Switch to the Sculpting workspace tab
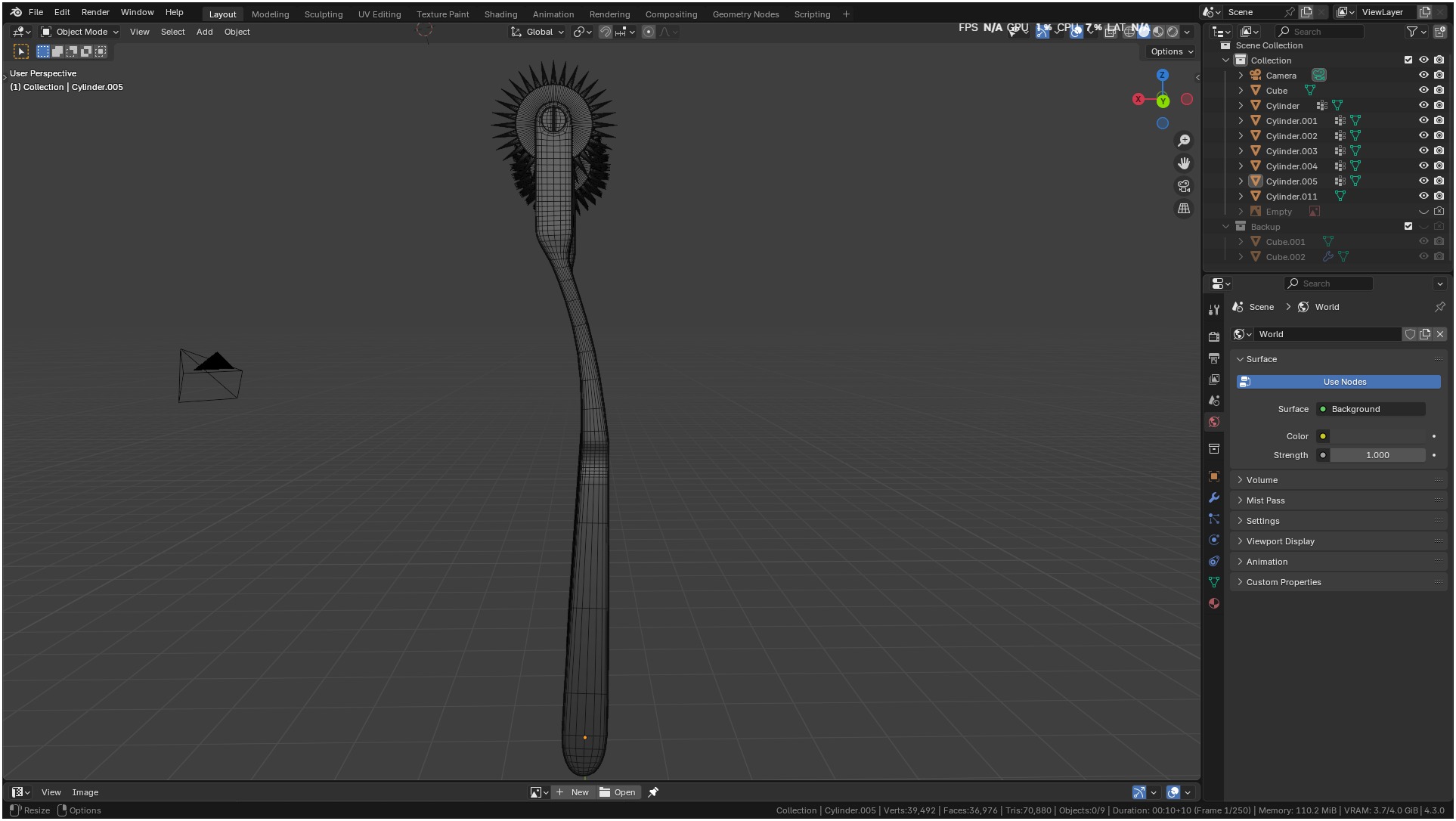The width and height of the screenshot is (1456, 821). pos(323,14)
